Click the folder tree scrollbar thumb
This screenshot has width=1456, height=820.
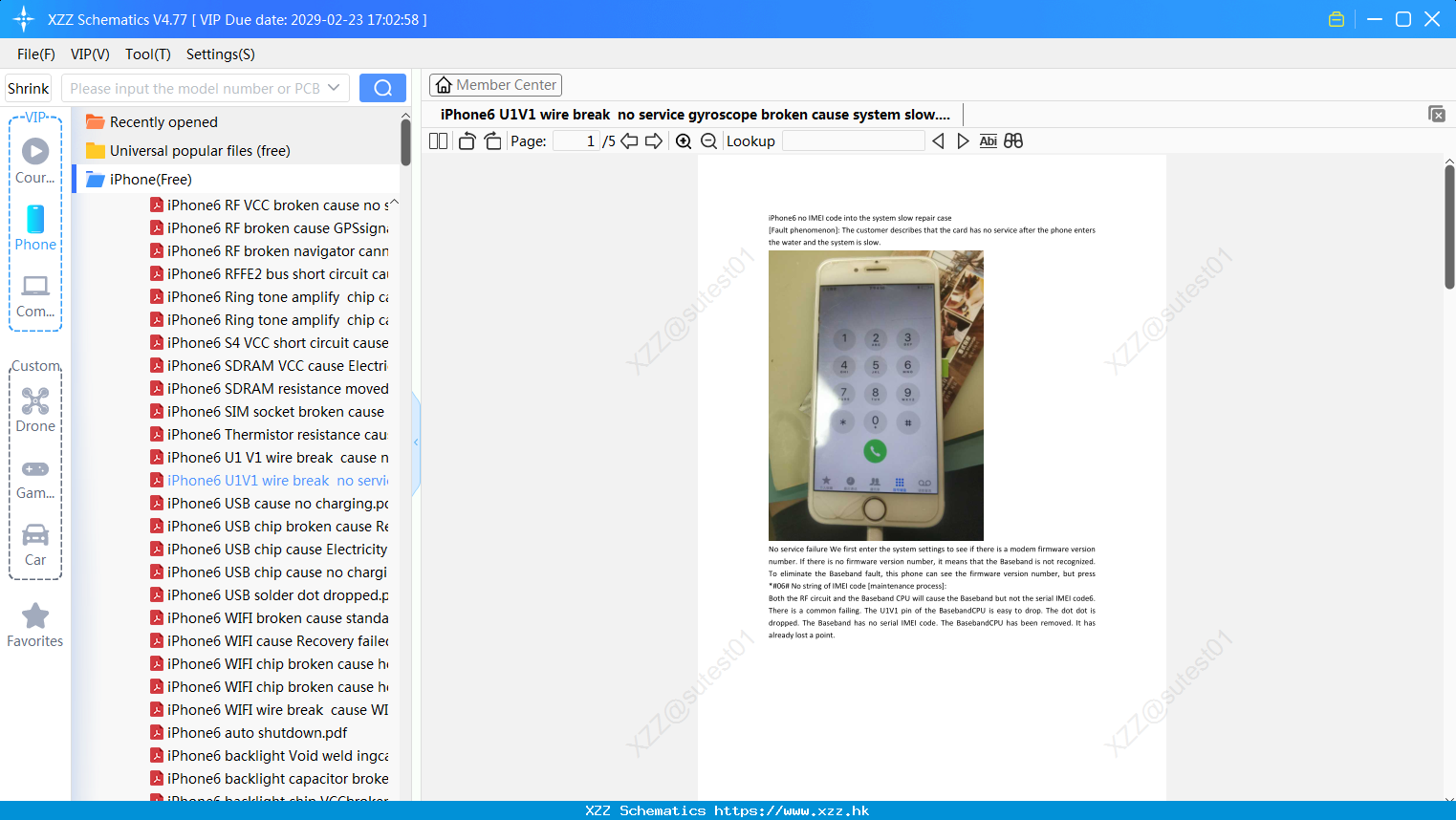405,143
